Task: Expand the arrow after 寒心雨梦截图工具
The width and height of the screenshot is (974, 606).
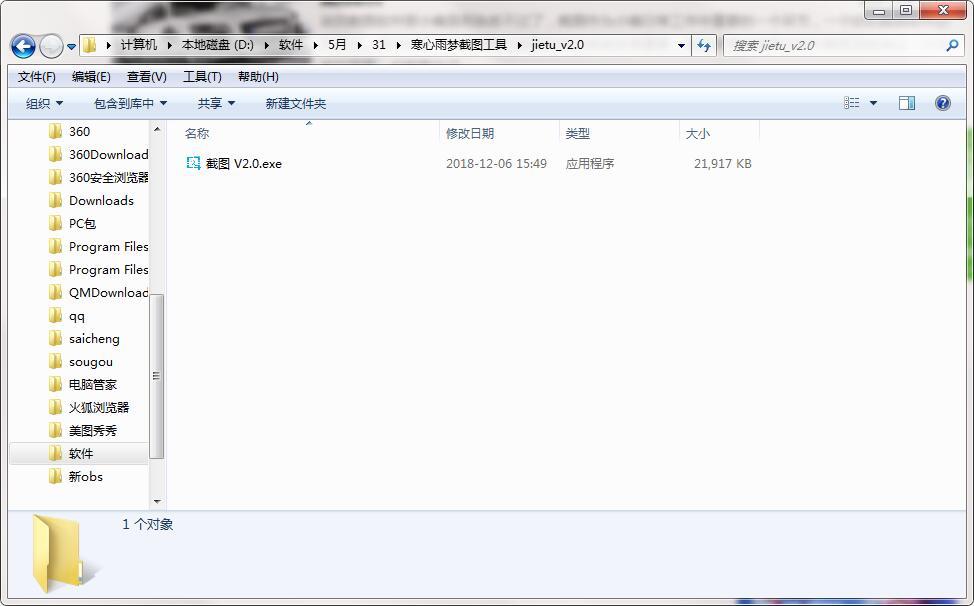Action: click(x=519, y=45)
